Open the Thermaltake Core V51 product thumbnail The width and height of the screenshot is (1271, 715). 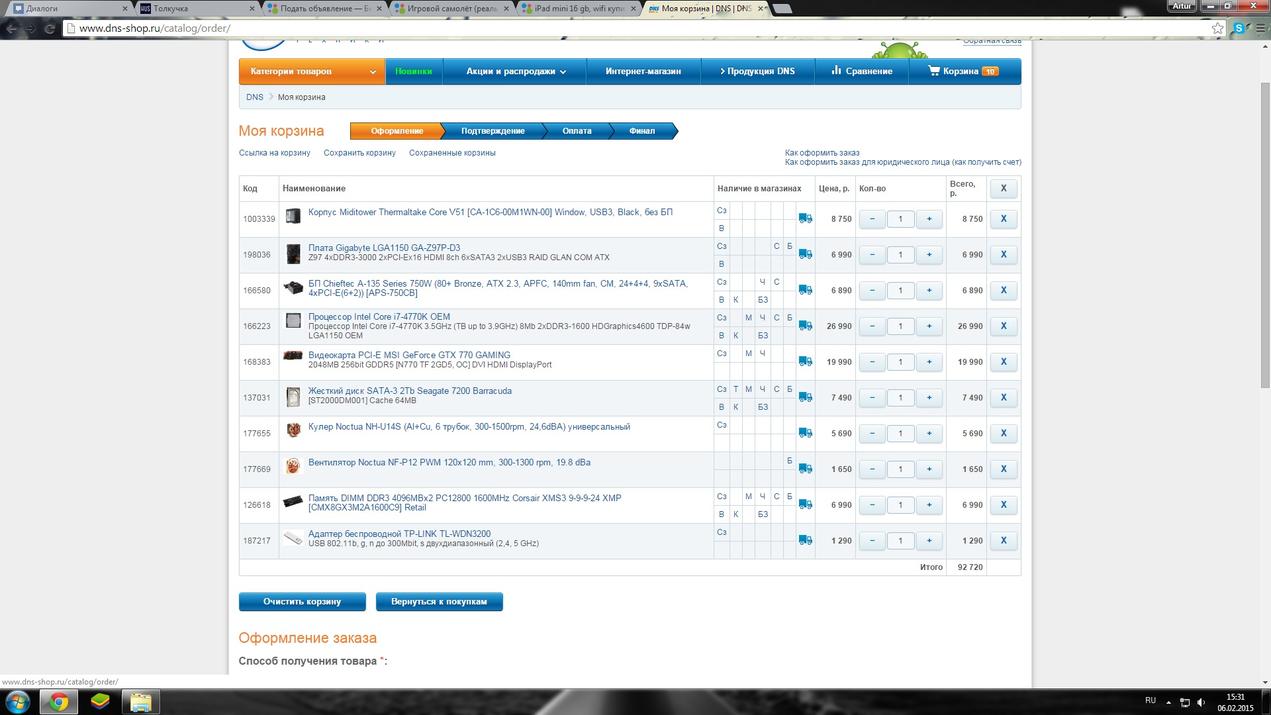pyautogui.click(x=293, y=216)
